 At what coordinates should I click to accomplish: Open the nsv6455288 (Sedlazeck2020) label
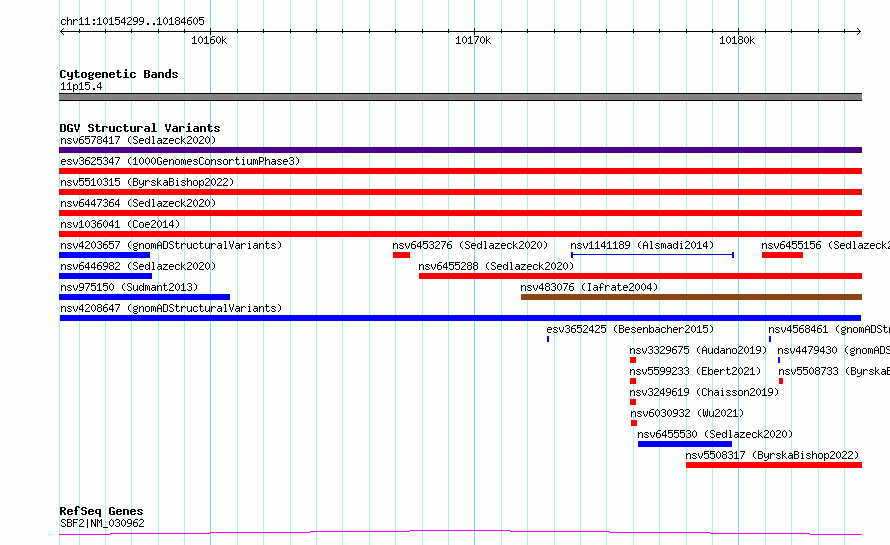(x=496, y=266)
